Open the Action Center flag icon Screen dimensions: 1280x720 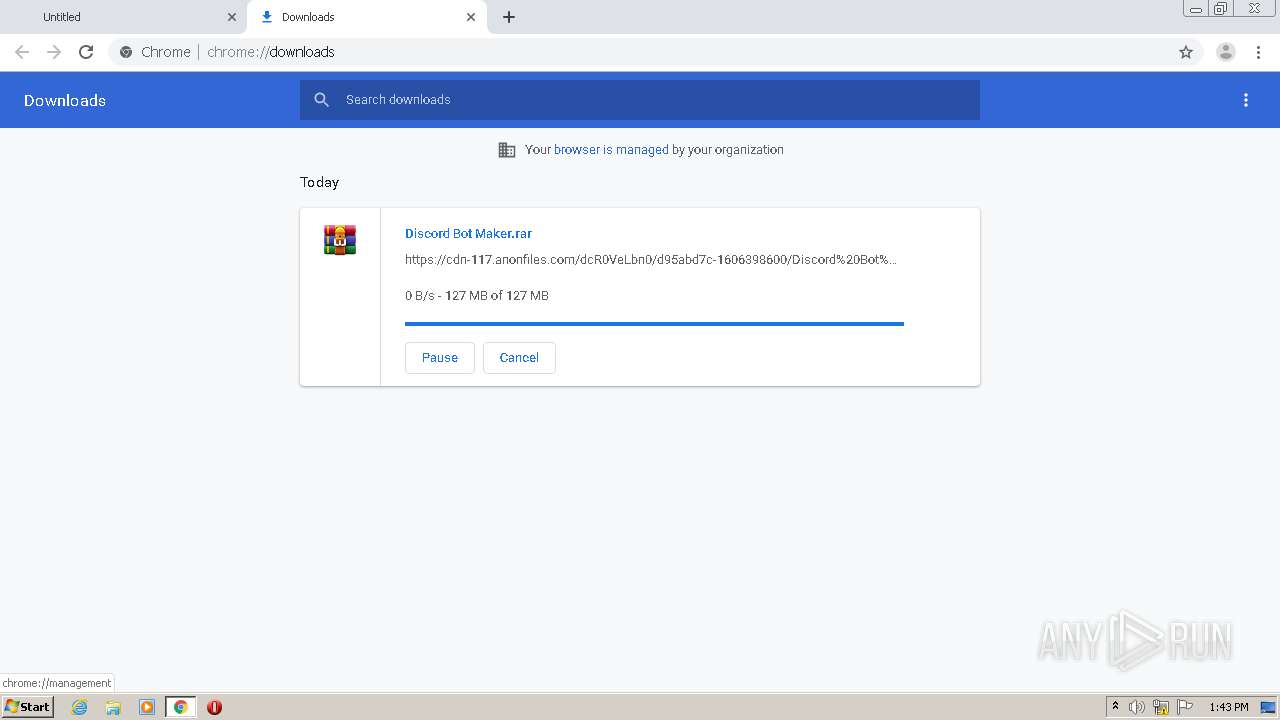pos(1185,707)
